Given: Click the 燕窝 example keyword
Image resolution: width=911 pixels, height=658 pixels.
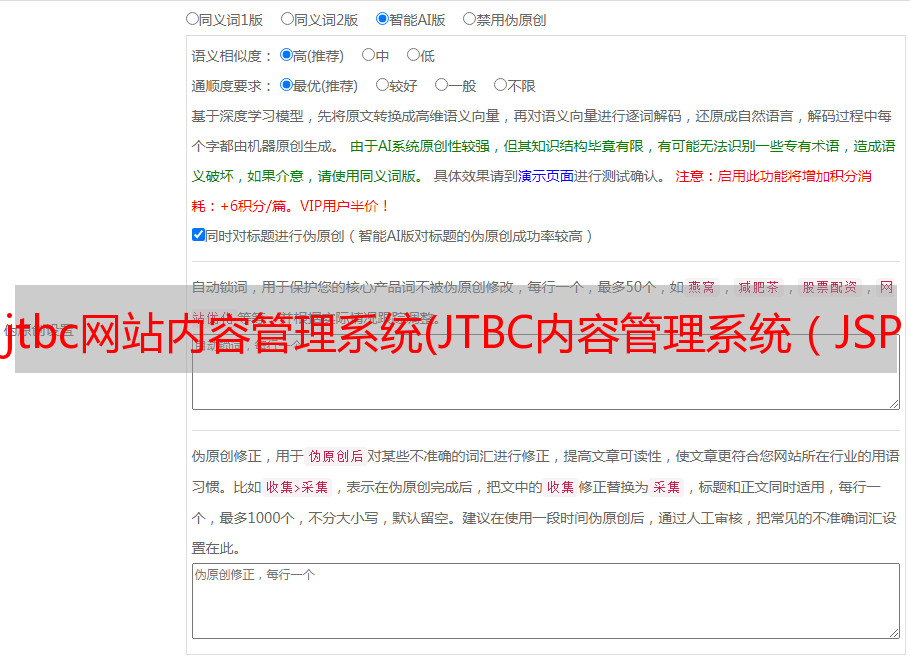Looking at the screenshot, I should [701, 287].
